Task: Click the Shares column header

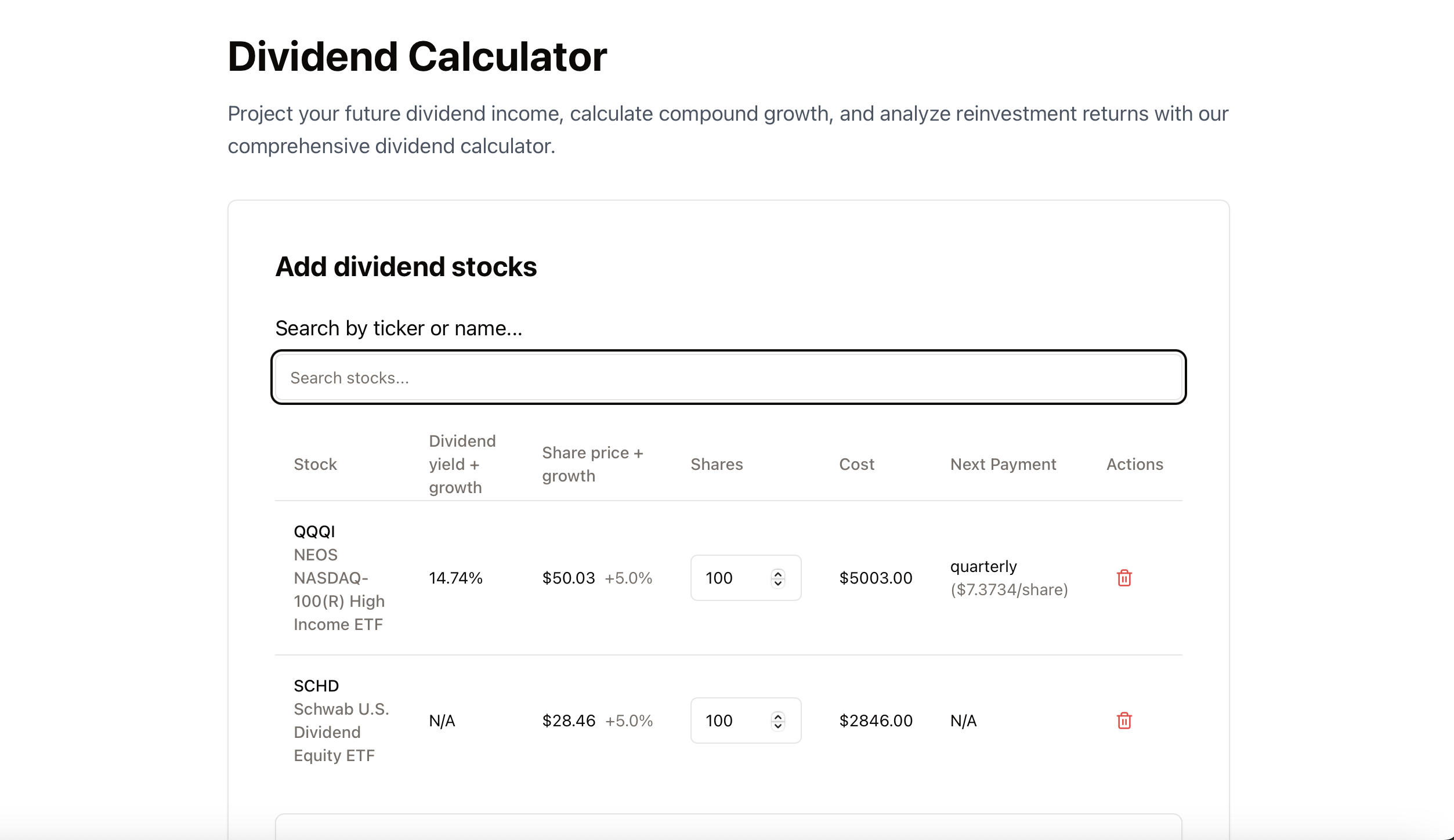Action: pyautogui.click(x=717, y=464)
